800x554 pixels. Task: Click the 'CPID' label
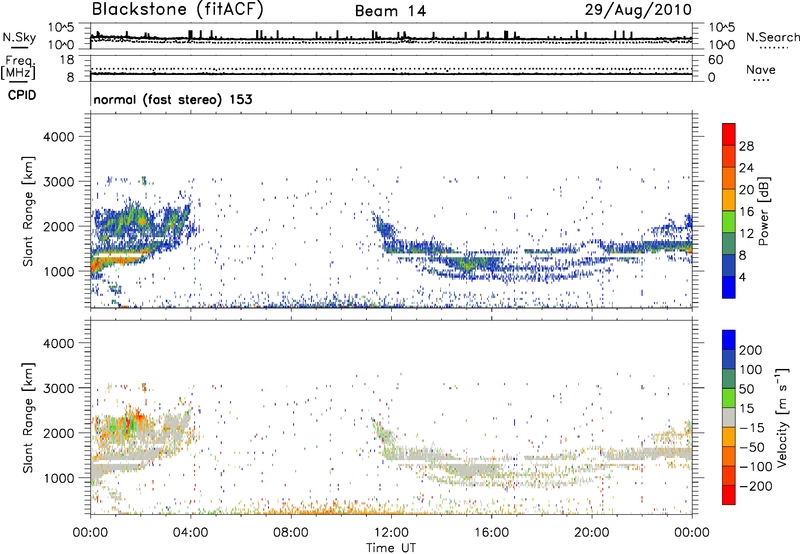click(22, 95)
